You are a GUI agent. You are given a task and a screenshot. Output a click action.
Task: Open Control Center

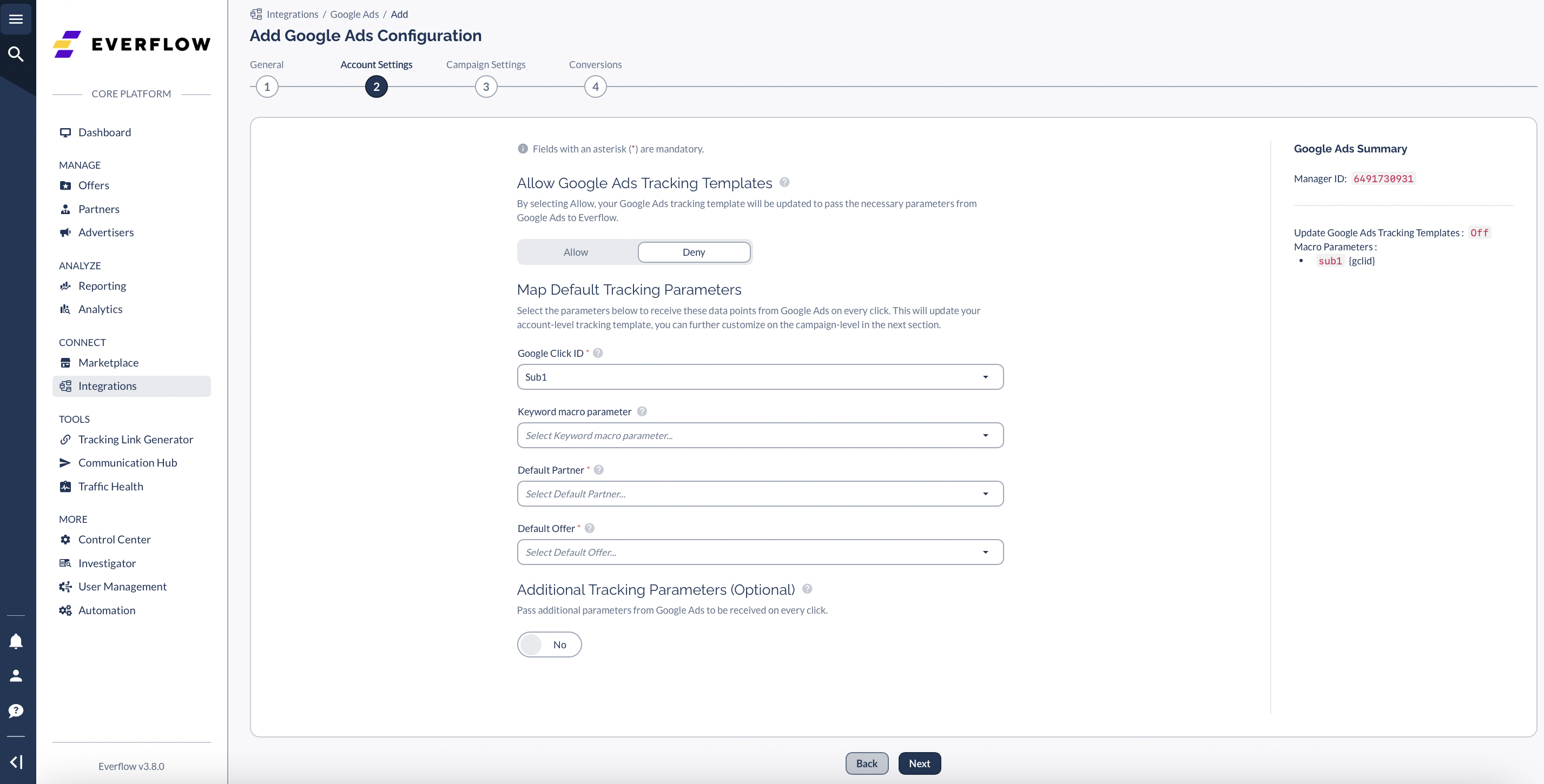(131, 540)
